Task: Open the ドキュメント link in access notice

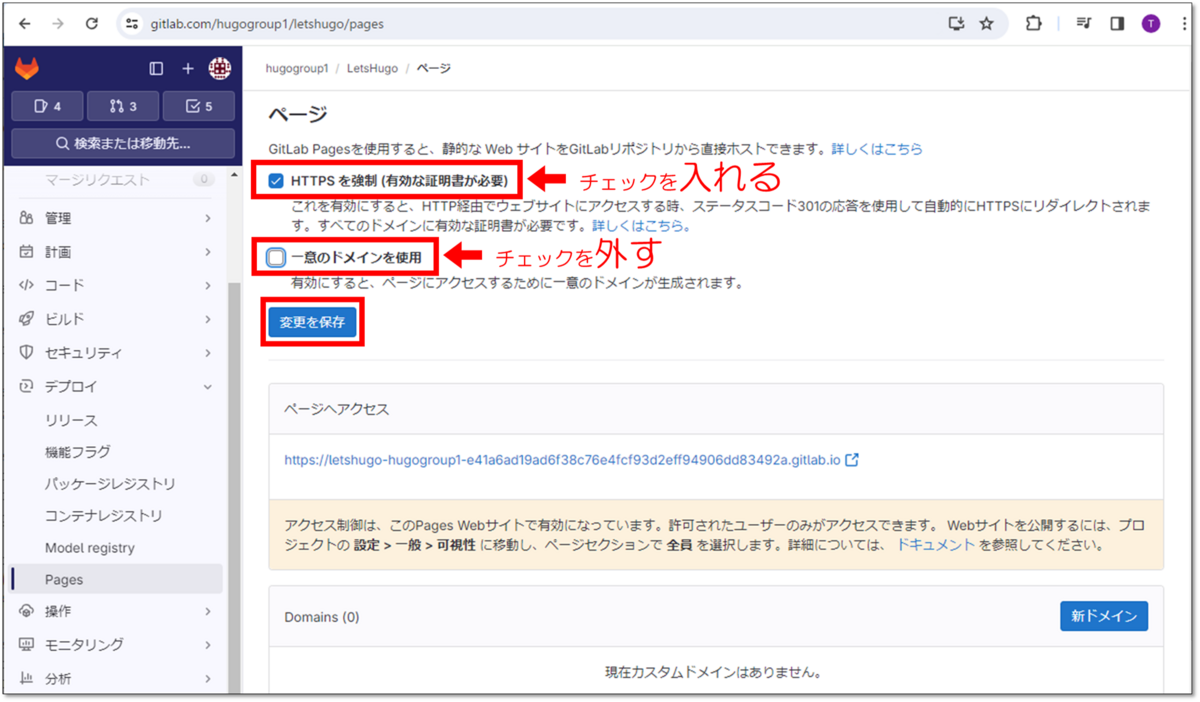Action: 935,546
